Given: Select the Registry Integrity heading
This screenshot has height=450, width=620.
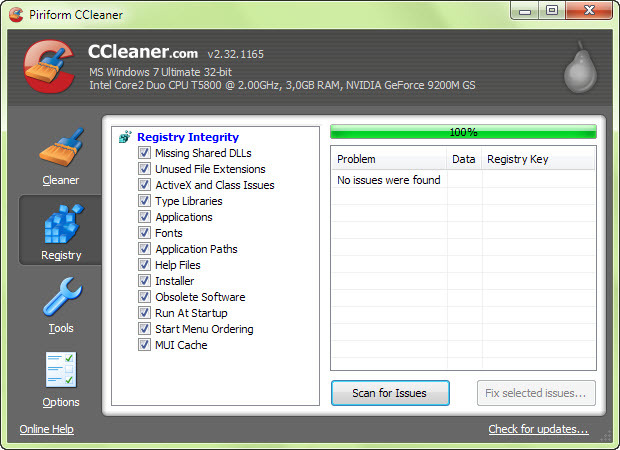Looking at the screenshot, I should tap(188, 137).
